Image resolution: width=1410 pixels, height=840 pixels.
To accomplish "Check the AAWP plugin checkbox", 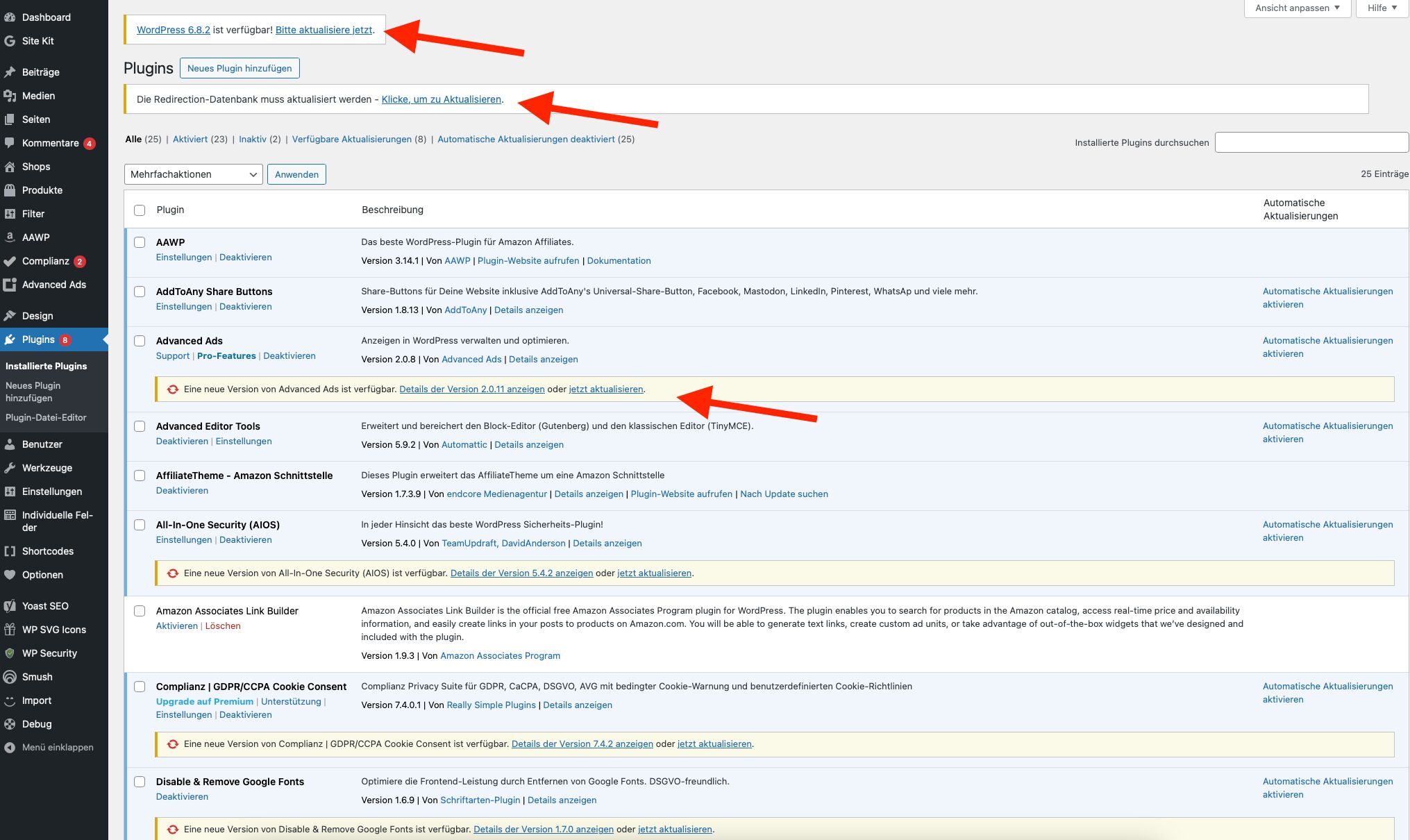I will pyautogui.click(x=140, y=242).
